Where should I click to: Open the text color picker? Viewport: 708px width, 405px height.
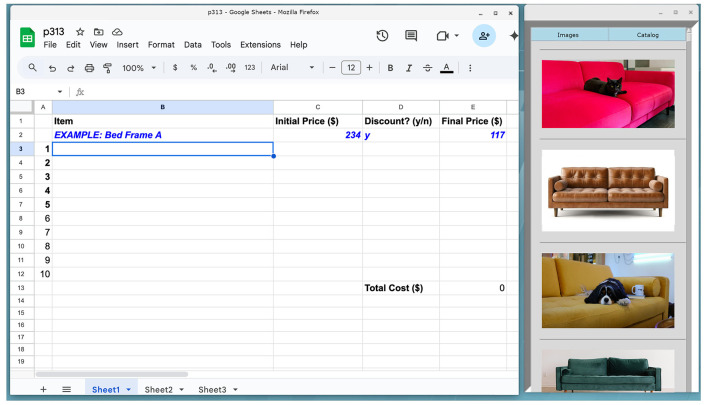[446, 68]
